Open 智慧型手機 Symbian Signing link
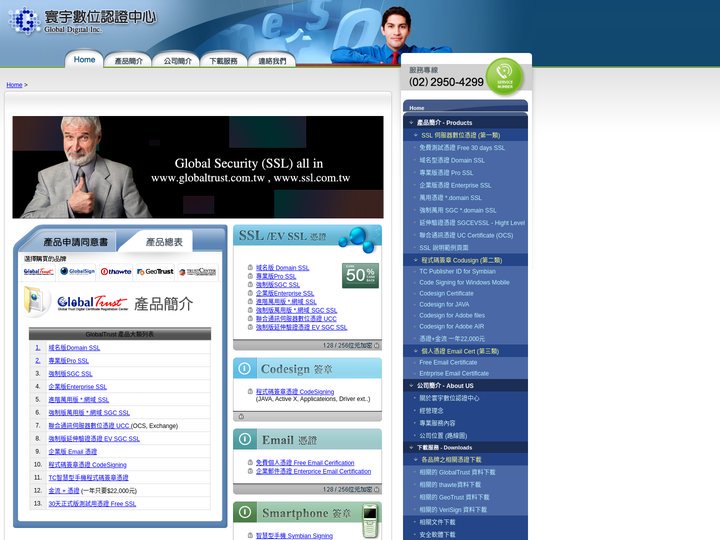The height and width of the screenshot is (540, 720). [x=294, y=535]
